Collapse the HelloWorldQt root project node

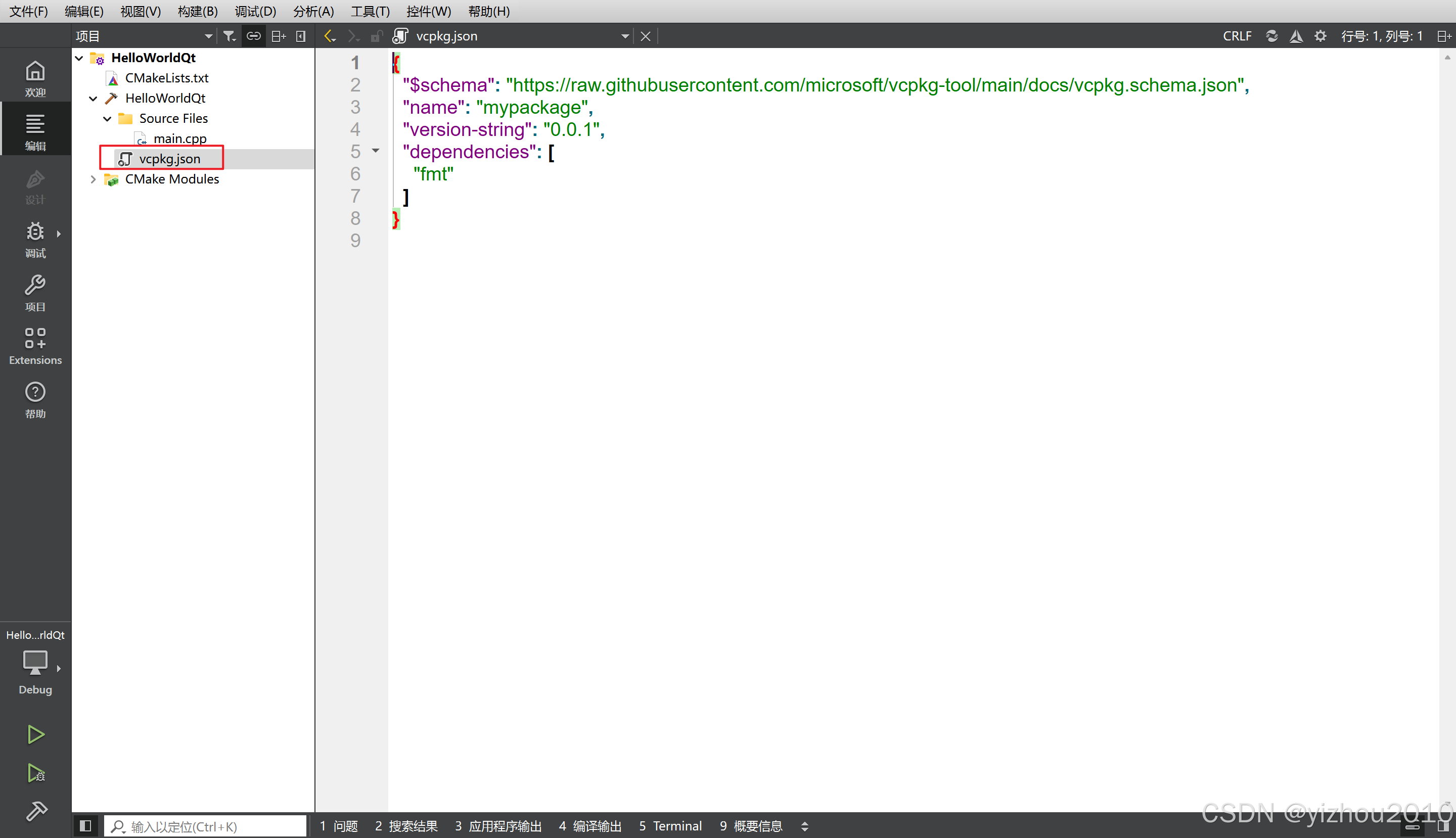[x=79, y=58]
